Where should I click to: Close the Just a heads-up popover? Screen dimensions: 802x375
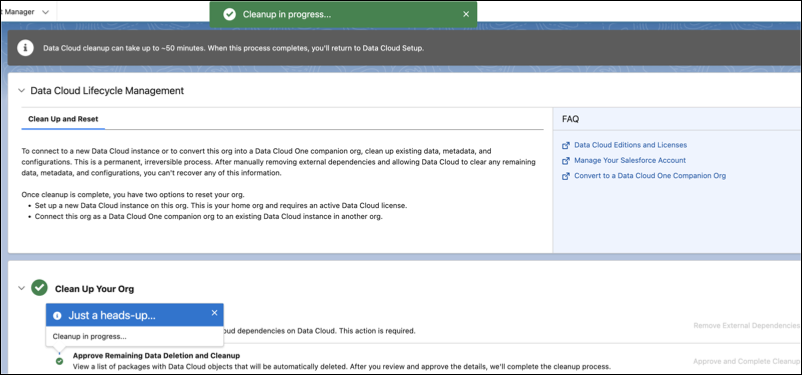click(x=214, y=313)
